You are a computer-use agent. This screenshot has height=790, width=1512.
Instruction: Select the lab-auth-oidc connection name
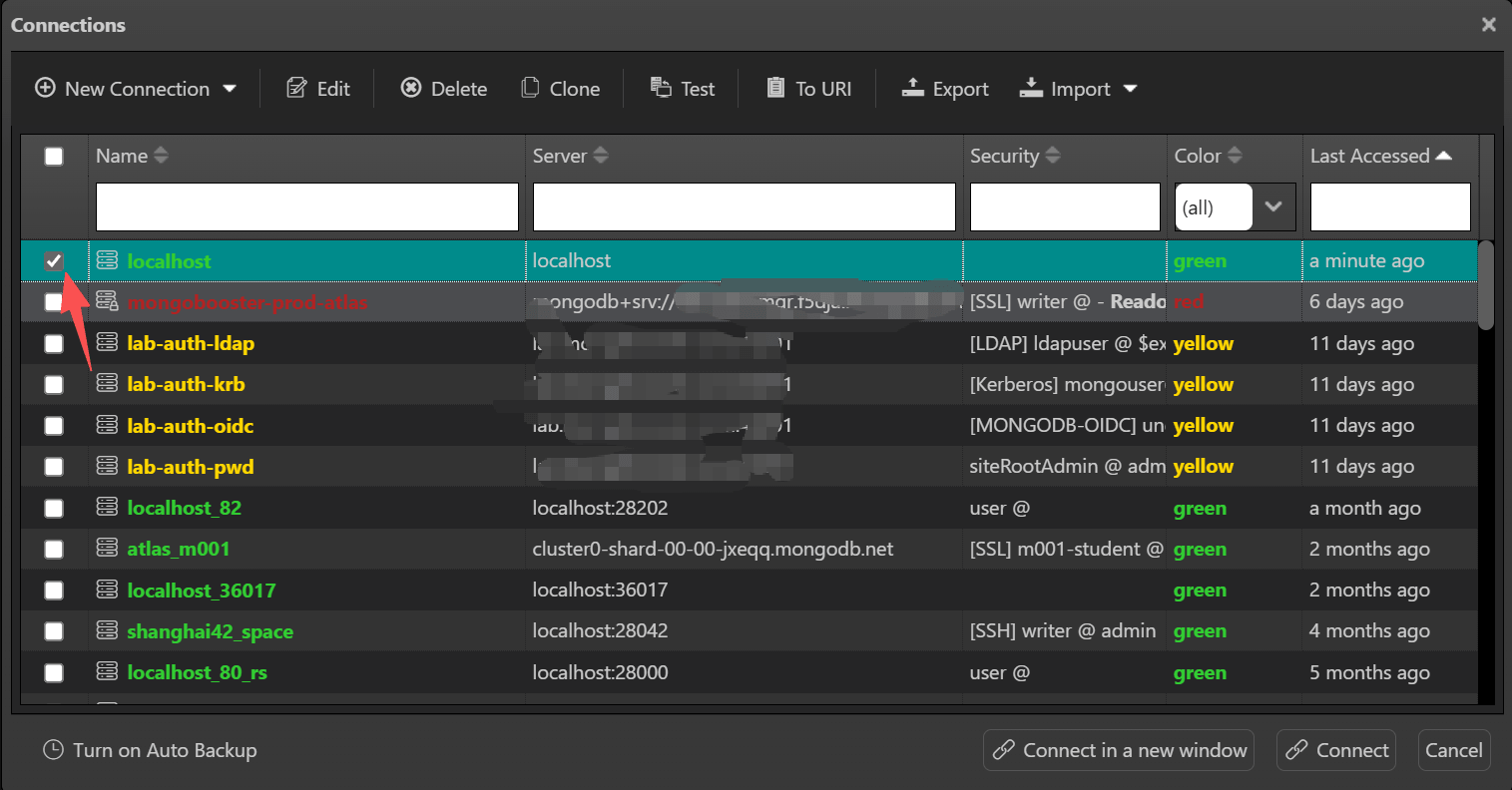pos(191,426)
